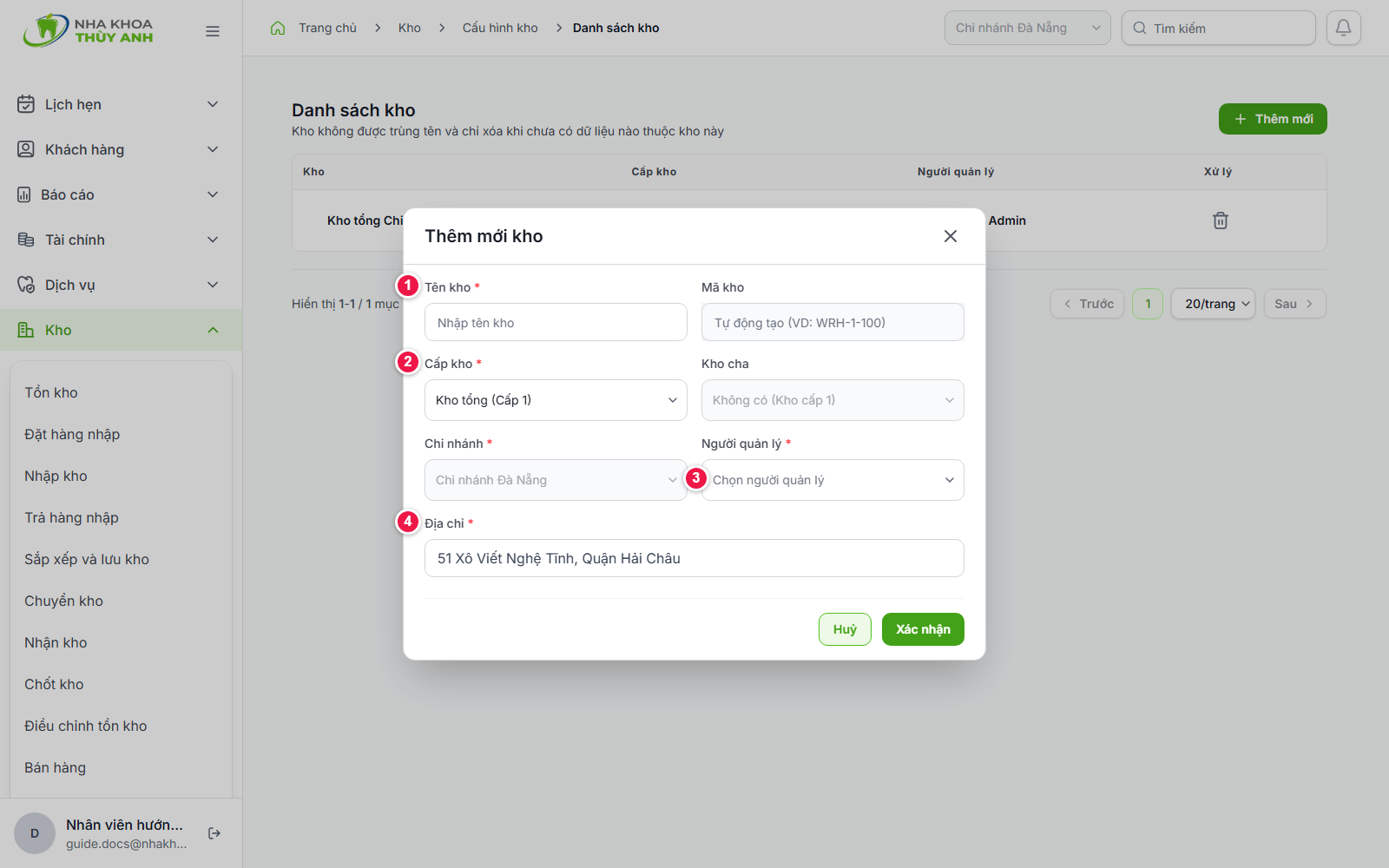Open Đặt hàng nhập submenu item

pos(72,434)
